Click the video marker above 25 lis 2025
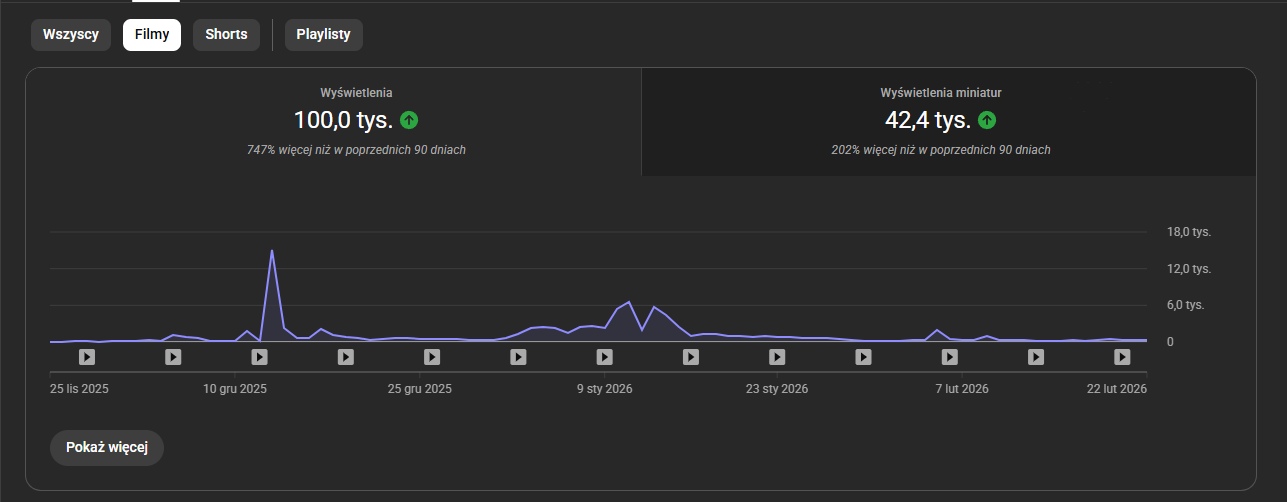Image resolution: width=1287 pixels, height=502 pixels. click(x=86, y=356)
